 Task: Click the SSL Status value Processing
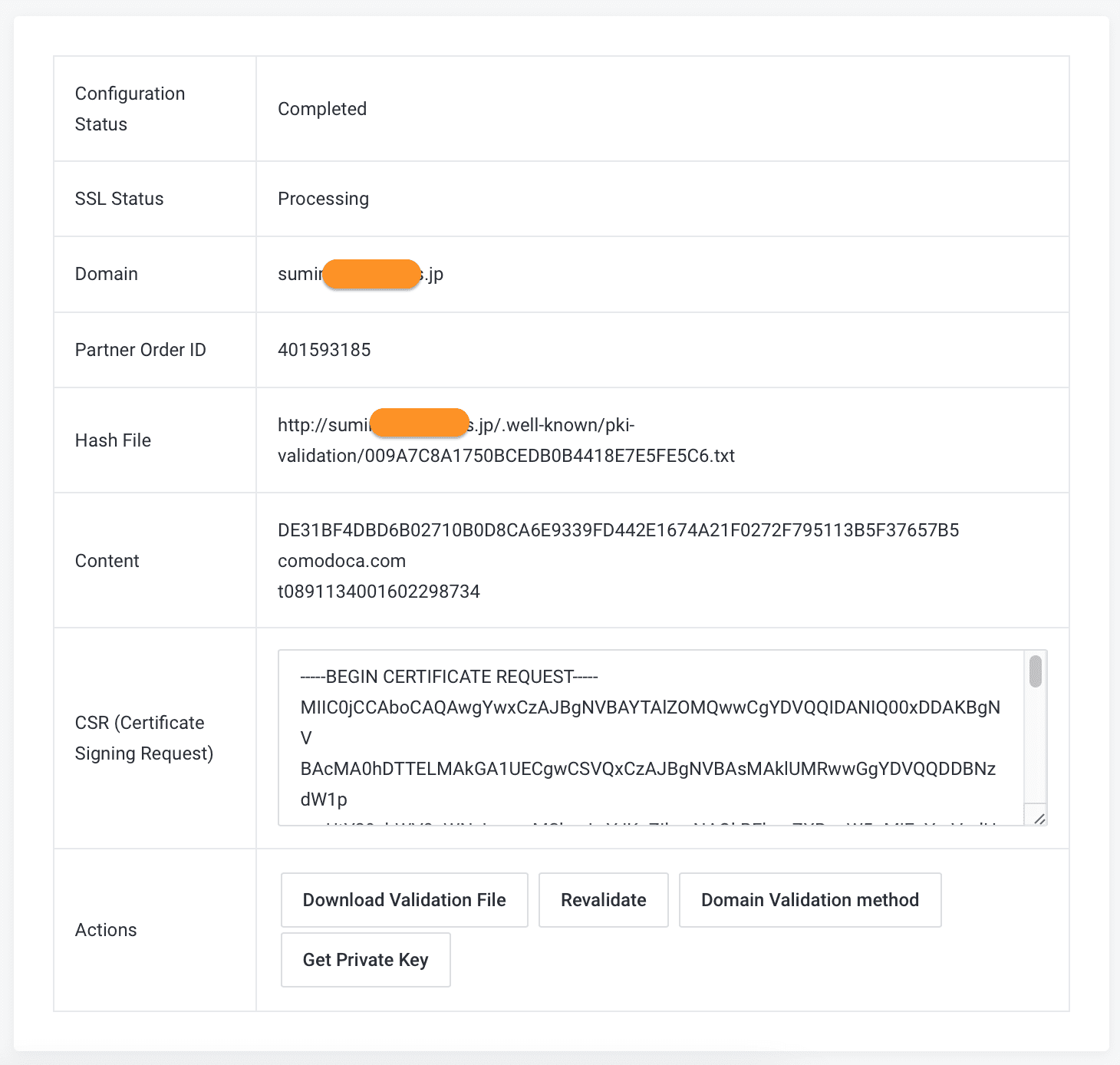323,199
